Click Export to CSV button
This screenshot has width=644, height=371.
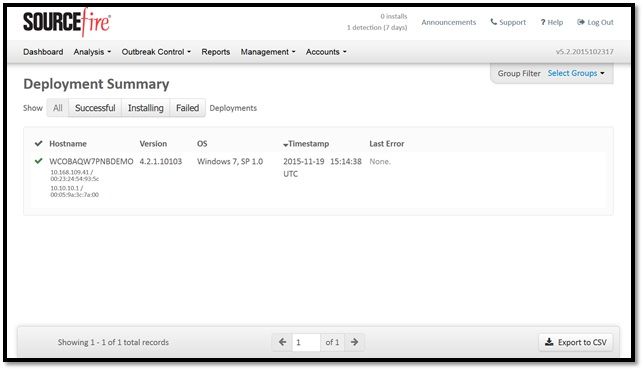pyautogui.click(x=575, y=342)
